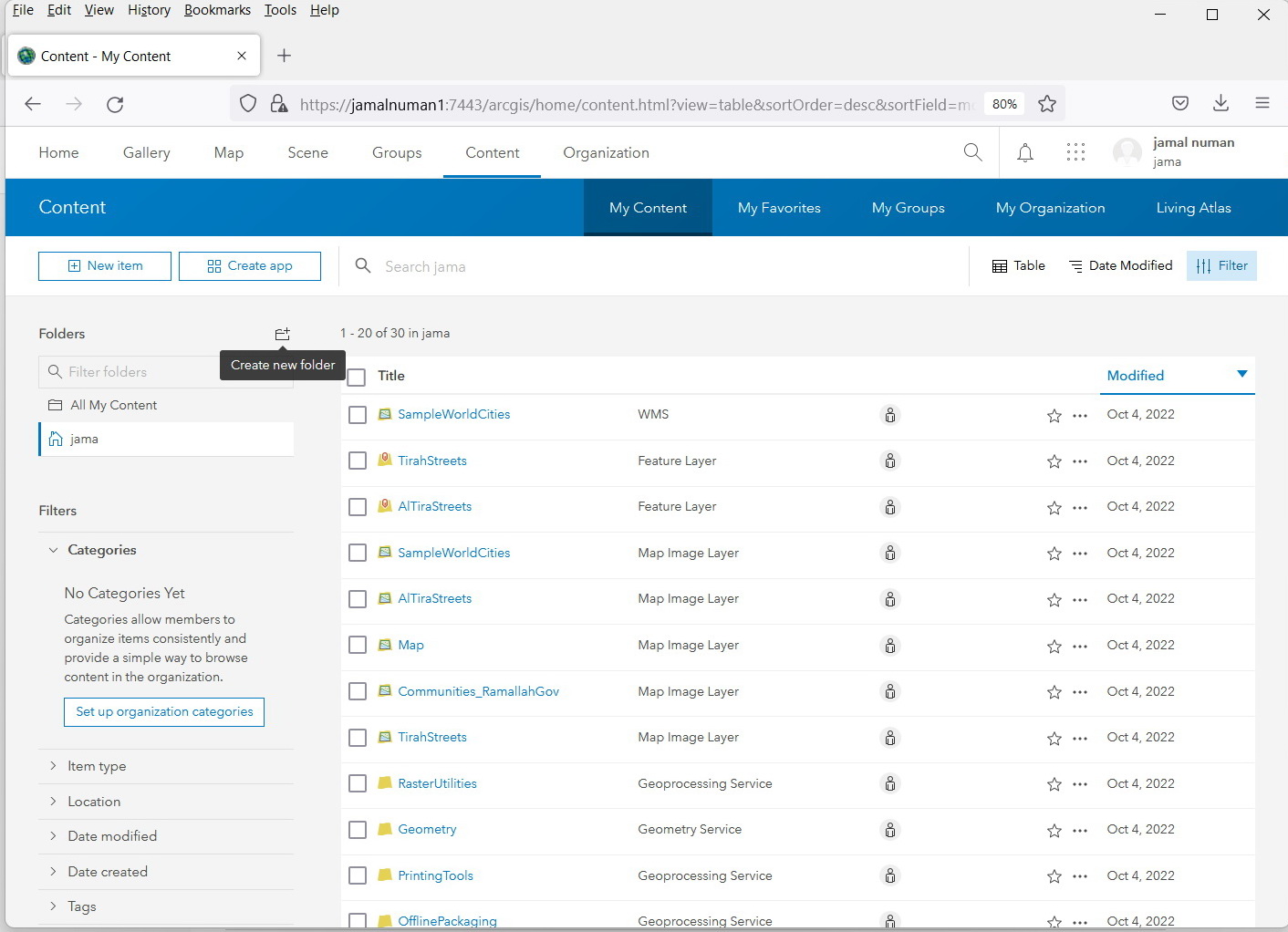Switch view using the Table icon
This screenshot has height=932, width=1288.
click(1017, 265)
